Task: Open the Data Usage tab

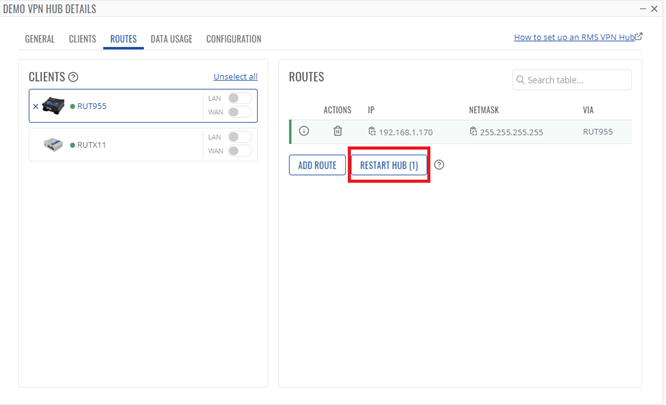Action: (x=171, y=39)
